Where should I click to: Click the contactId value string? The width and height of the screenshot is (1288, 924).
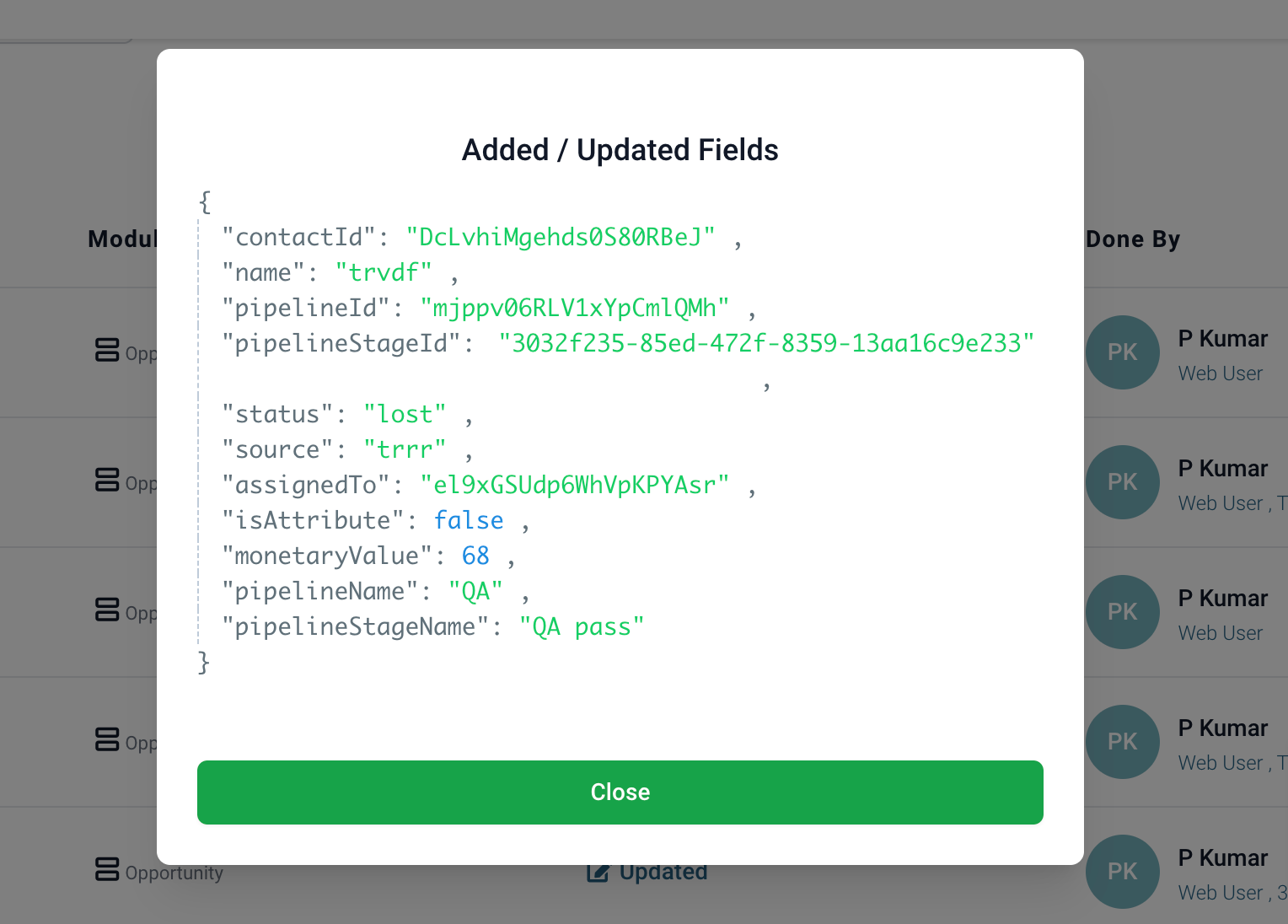561,237
